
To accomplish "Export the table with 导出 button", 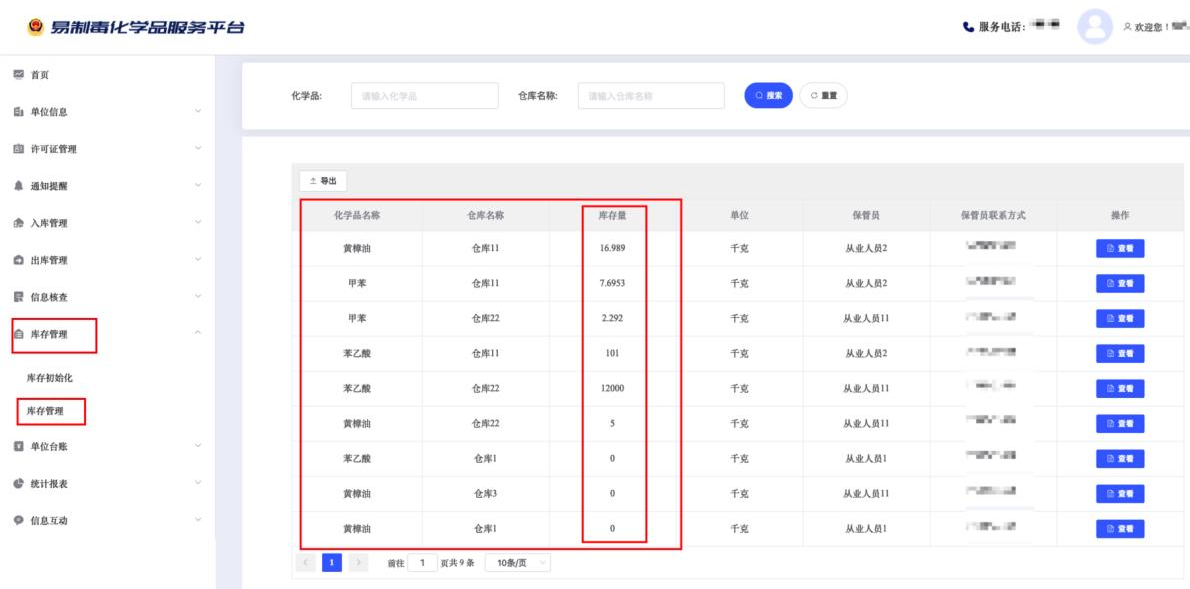I will pyautogui.click(x=322, y=181).
